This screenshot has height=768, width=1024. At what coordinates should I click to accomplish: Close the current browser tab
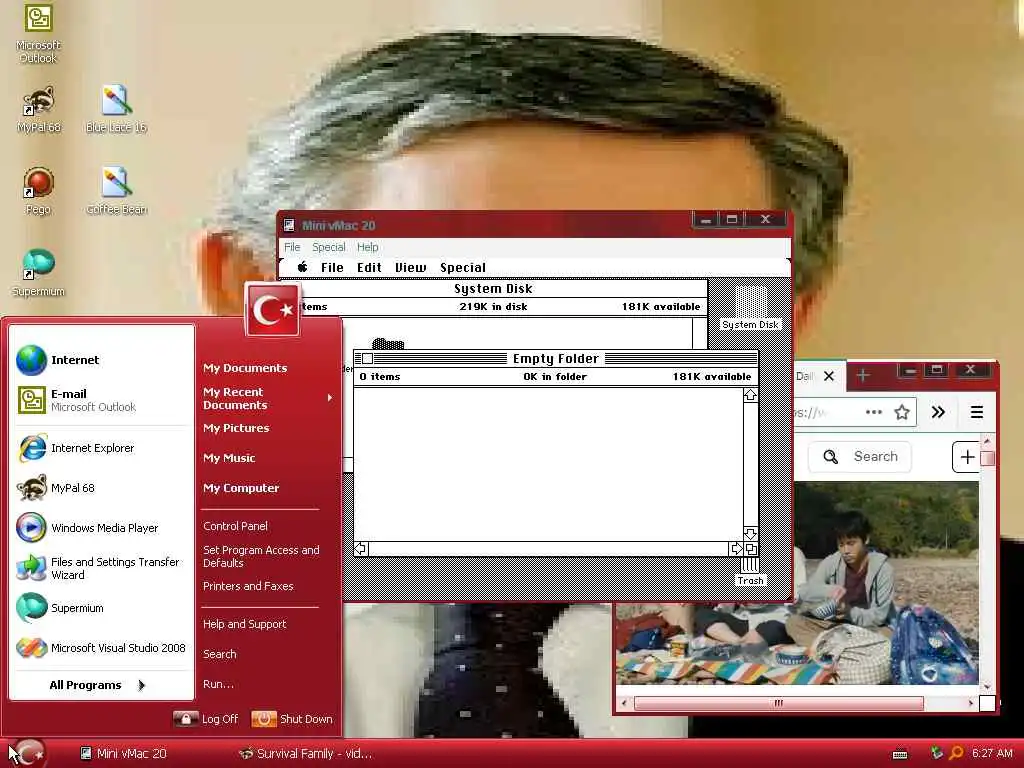click(829, 376)
